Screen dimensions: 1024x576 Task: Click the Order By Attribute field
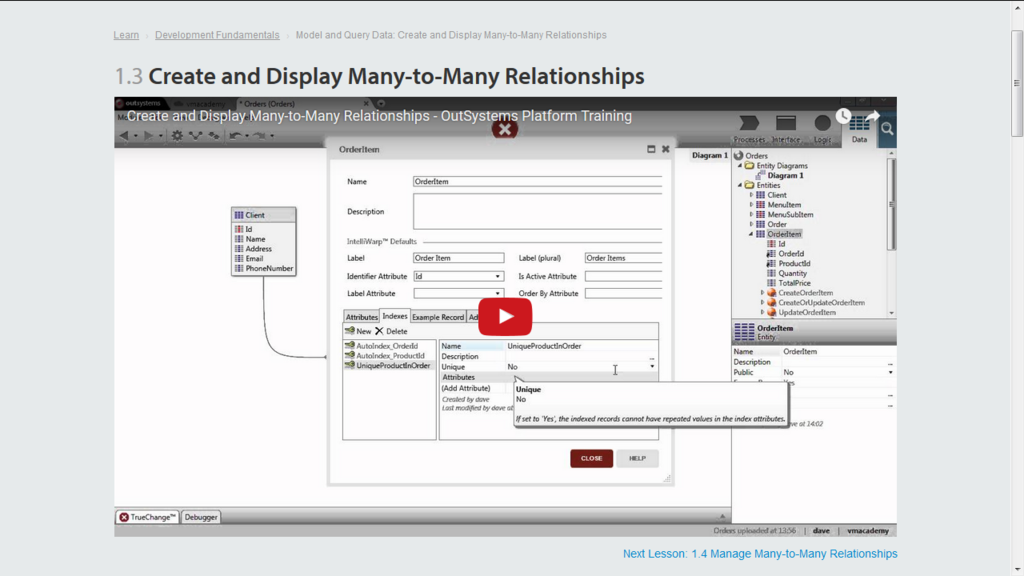click(623, 293)
